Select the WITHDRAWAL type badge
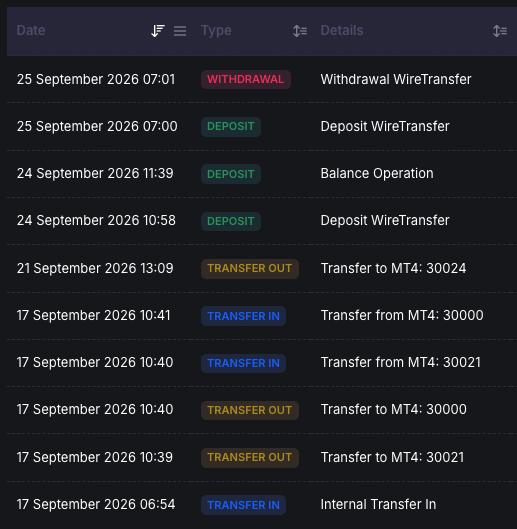 click(x=246, y=79)
